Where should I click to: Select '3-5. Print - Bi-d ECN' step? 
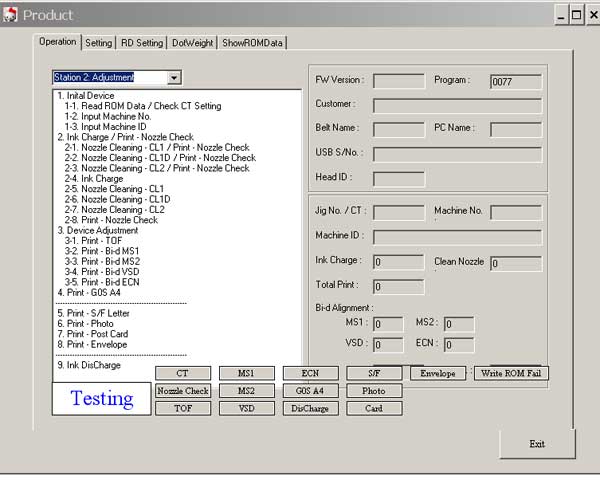[102, 282]
